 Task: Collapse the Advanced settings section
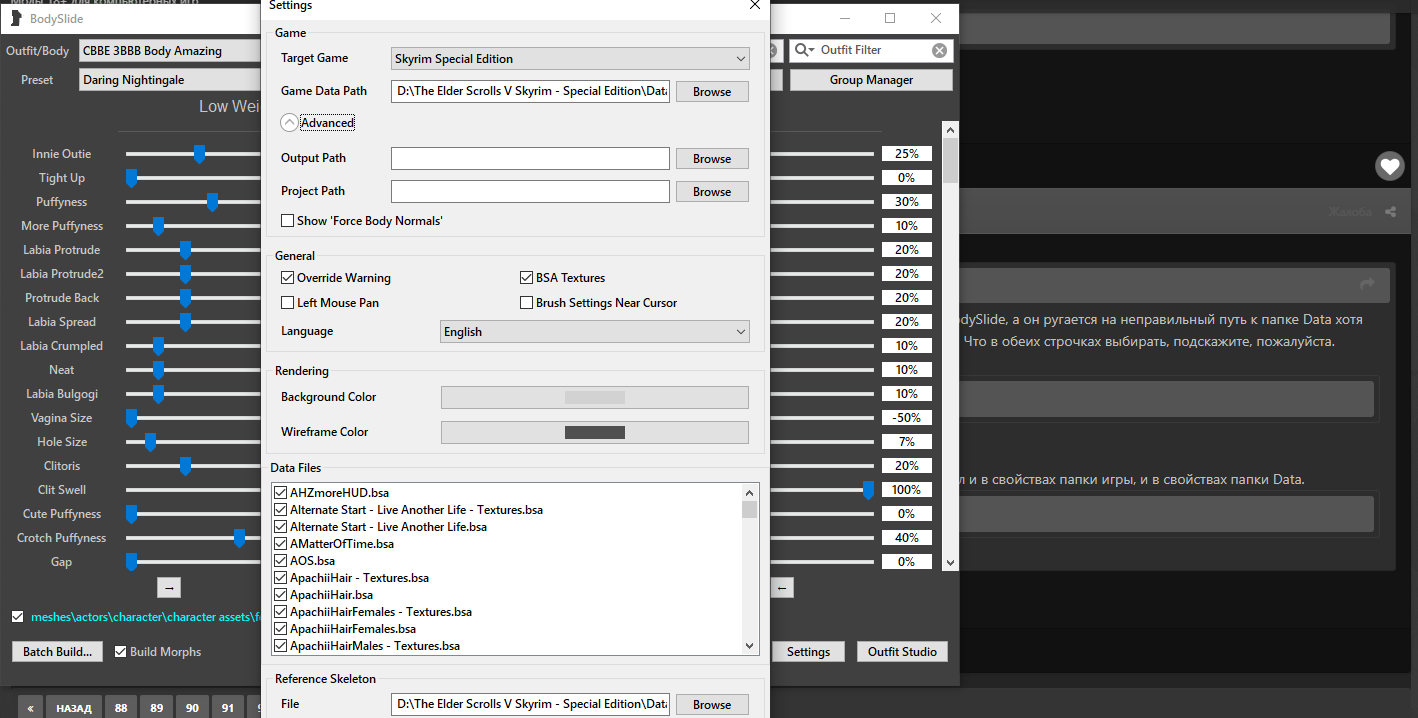289,123
